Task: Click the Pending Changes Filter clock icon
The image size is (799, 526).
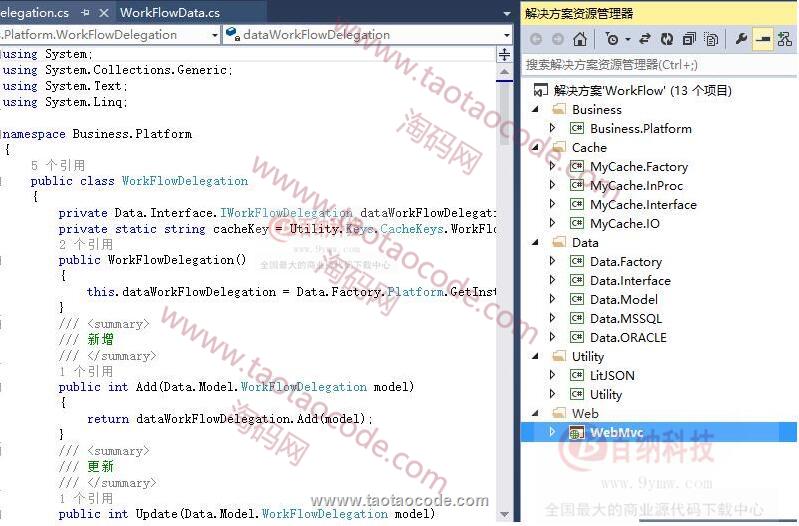Action: pos(612,39)
